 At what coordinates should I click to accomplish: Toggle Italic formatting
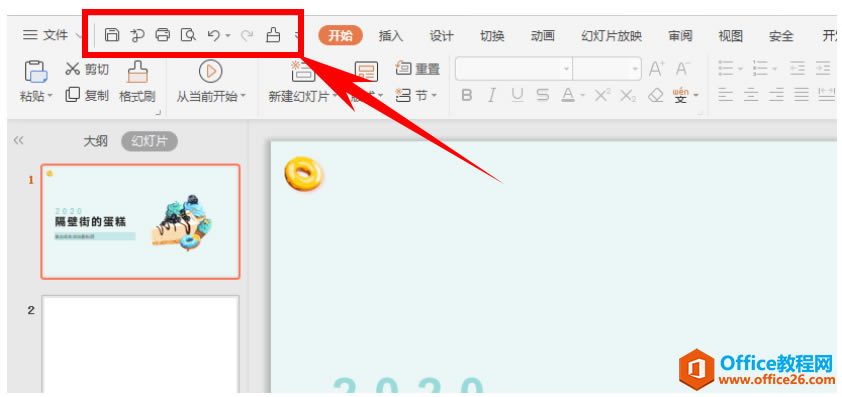coord(491,96)
